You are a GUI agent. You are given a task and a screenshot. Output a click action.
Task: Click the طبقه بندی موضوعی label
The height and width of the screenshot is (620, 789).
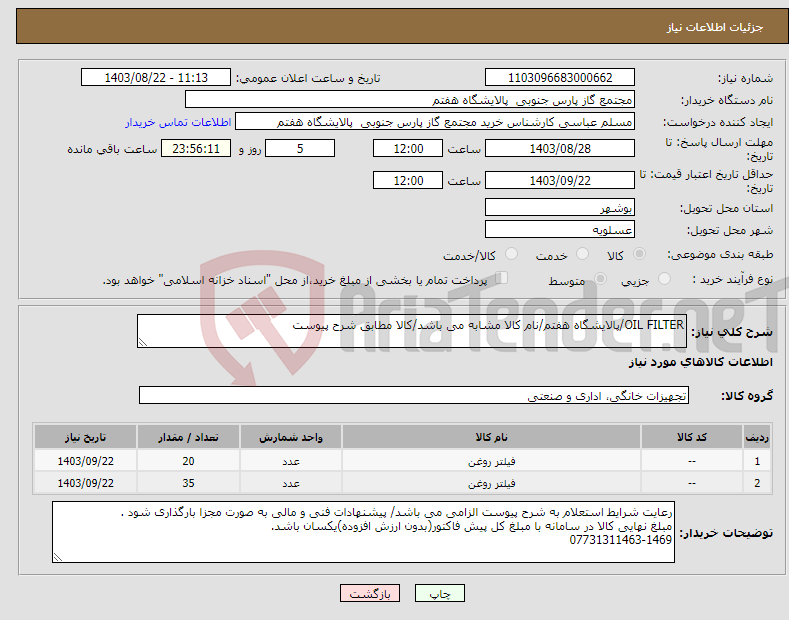coord(720,254)
